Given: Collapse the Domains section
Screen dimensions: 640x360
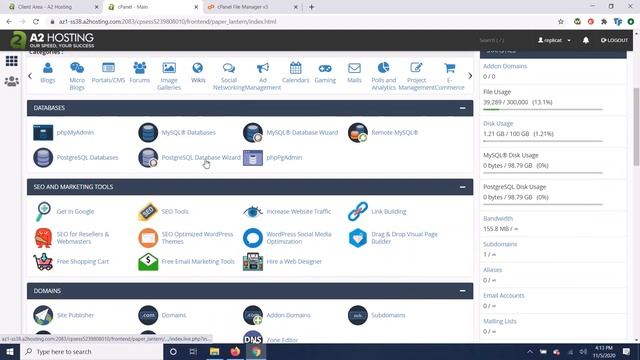Looking at the screenshot, I should click(462, 291).
